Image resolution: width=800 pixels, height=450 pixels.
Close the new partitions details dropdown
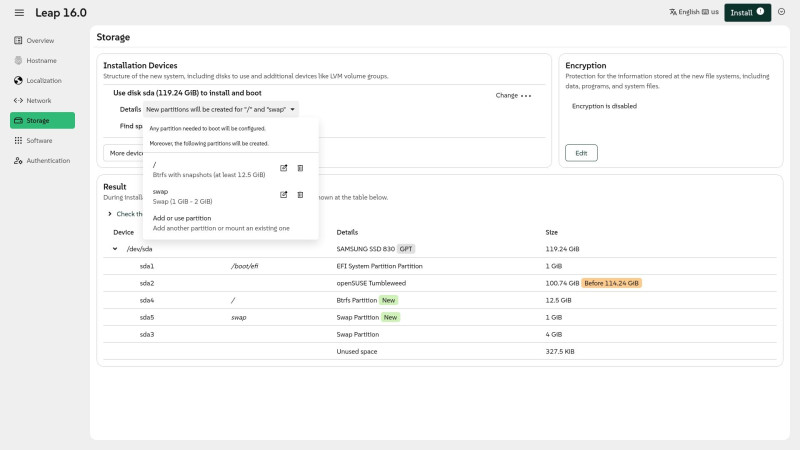pos(221,108)
